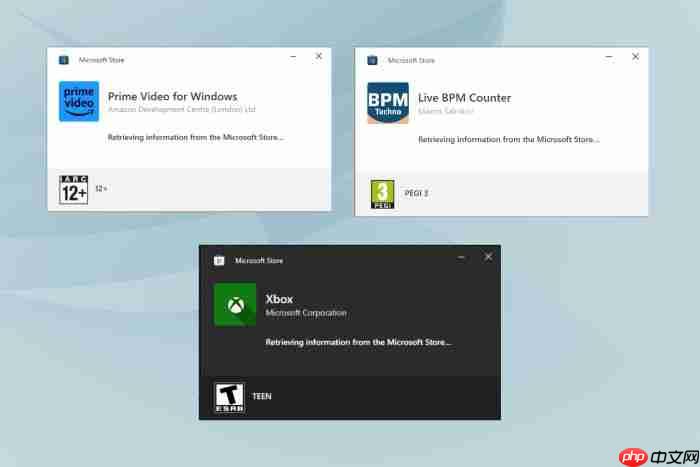The height and width of the screenshot is (467, 700).
Task: Close the Prime Video Store window
Action: pos(319,57)
